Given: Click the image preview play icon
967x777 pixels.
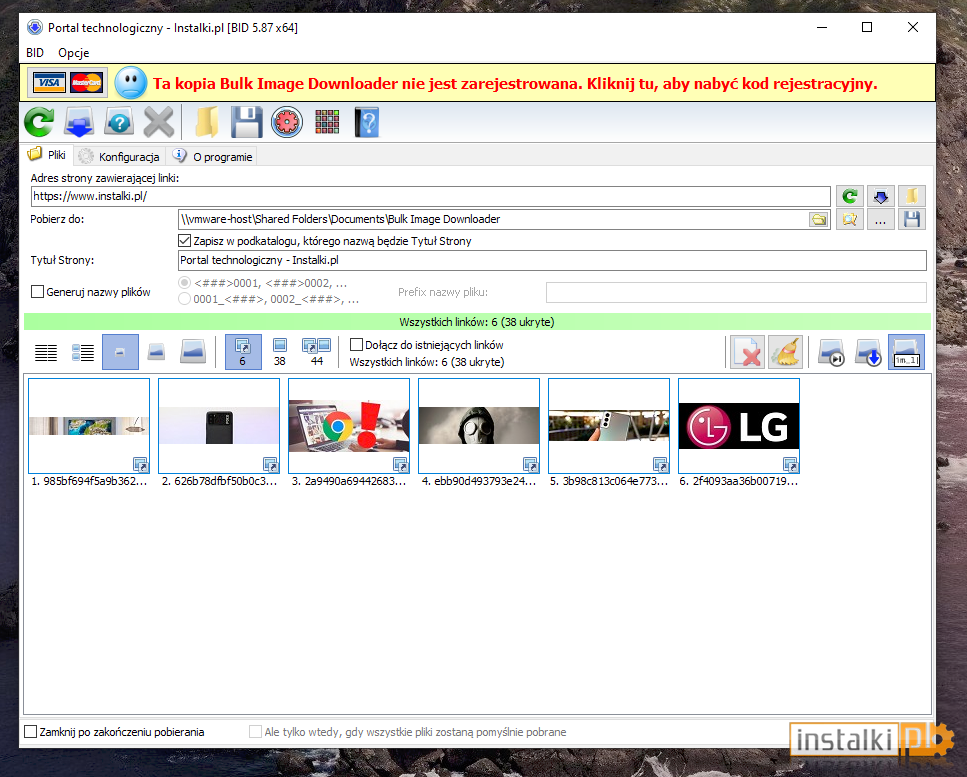Looking at the screenshot, I should point(831,352).
